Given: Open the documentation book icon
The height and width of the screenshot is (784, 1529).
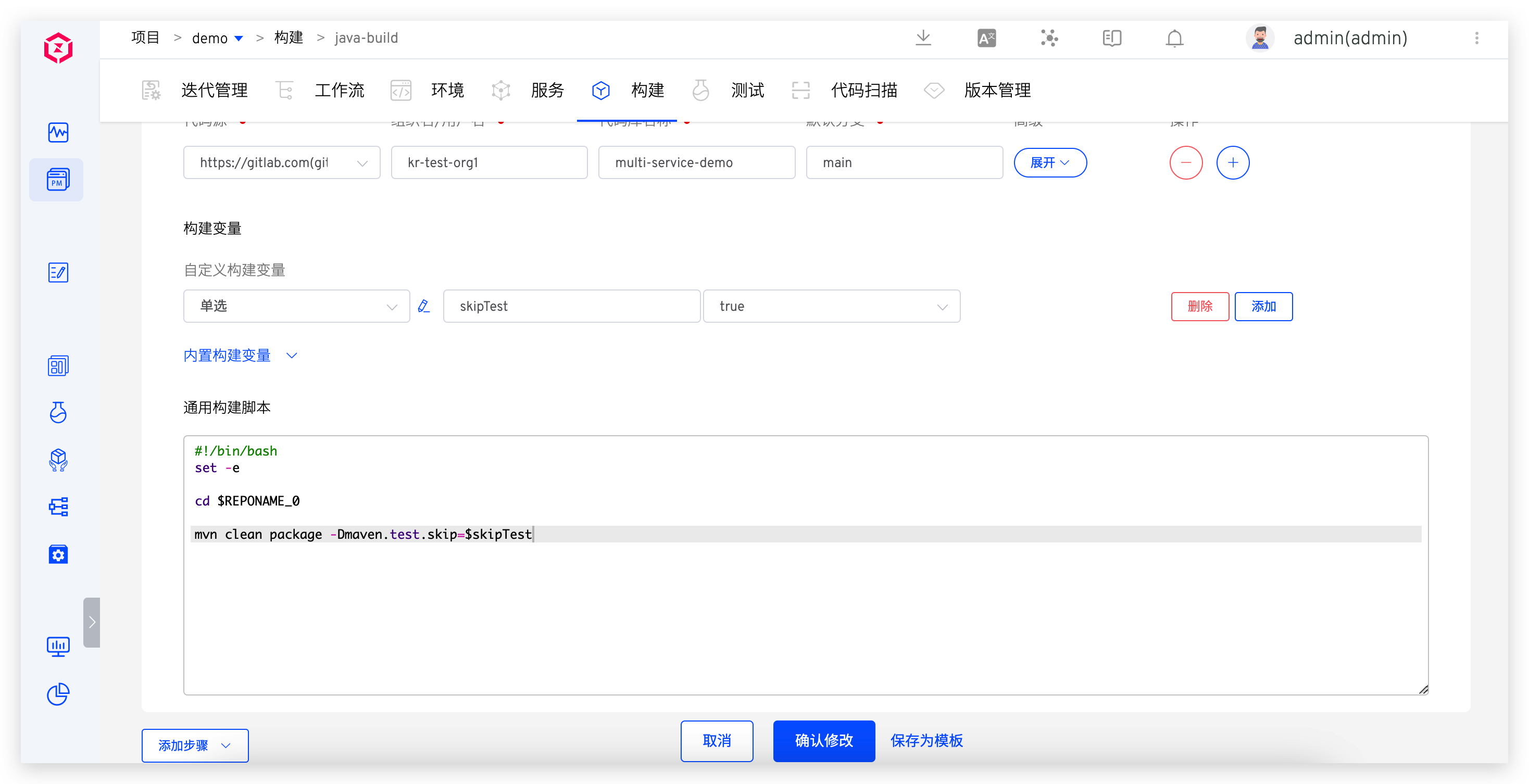Looking at the screenshot, I should [x=1112, y=38].
